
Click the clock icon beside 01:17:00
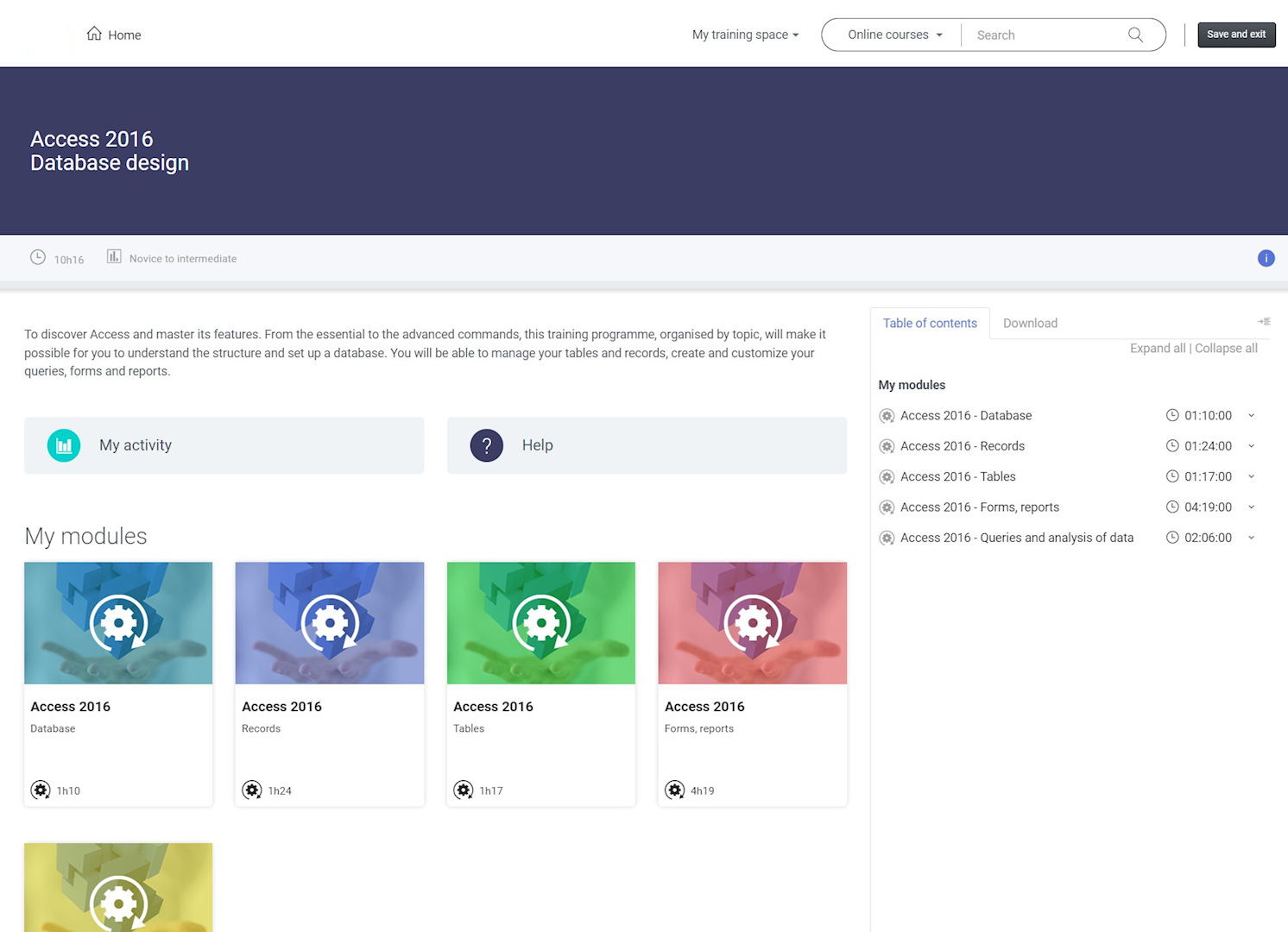click(1172, 476)
